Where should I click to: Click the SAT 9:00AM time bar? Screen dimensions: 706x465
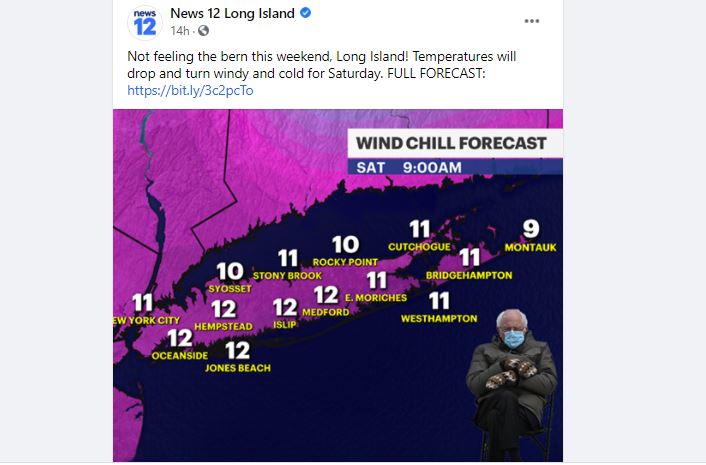(455, 167)
